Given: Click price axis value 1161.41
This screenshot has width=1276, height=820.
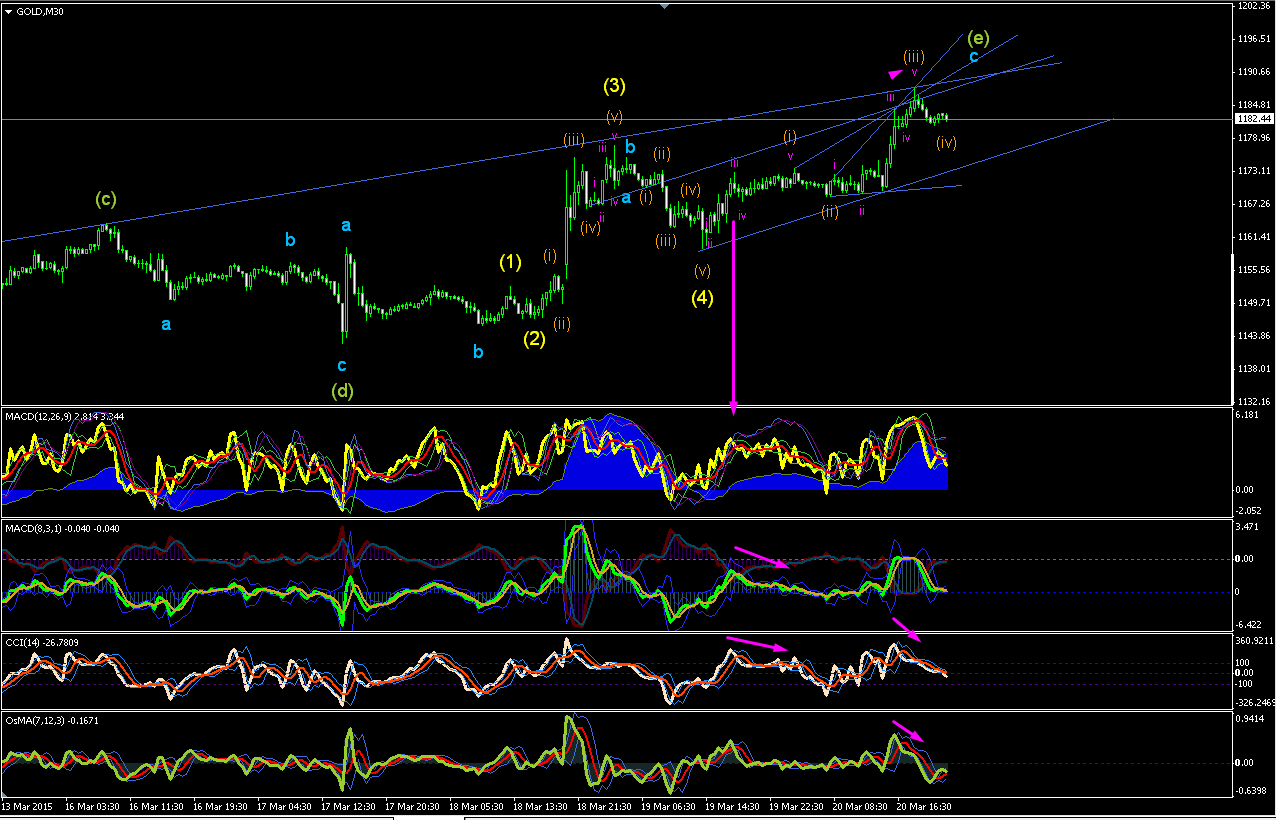Looking at the screenshot, I should 1252,237.
